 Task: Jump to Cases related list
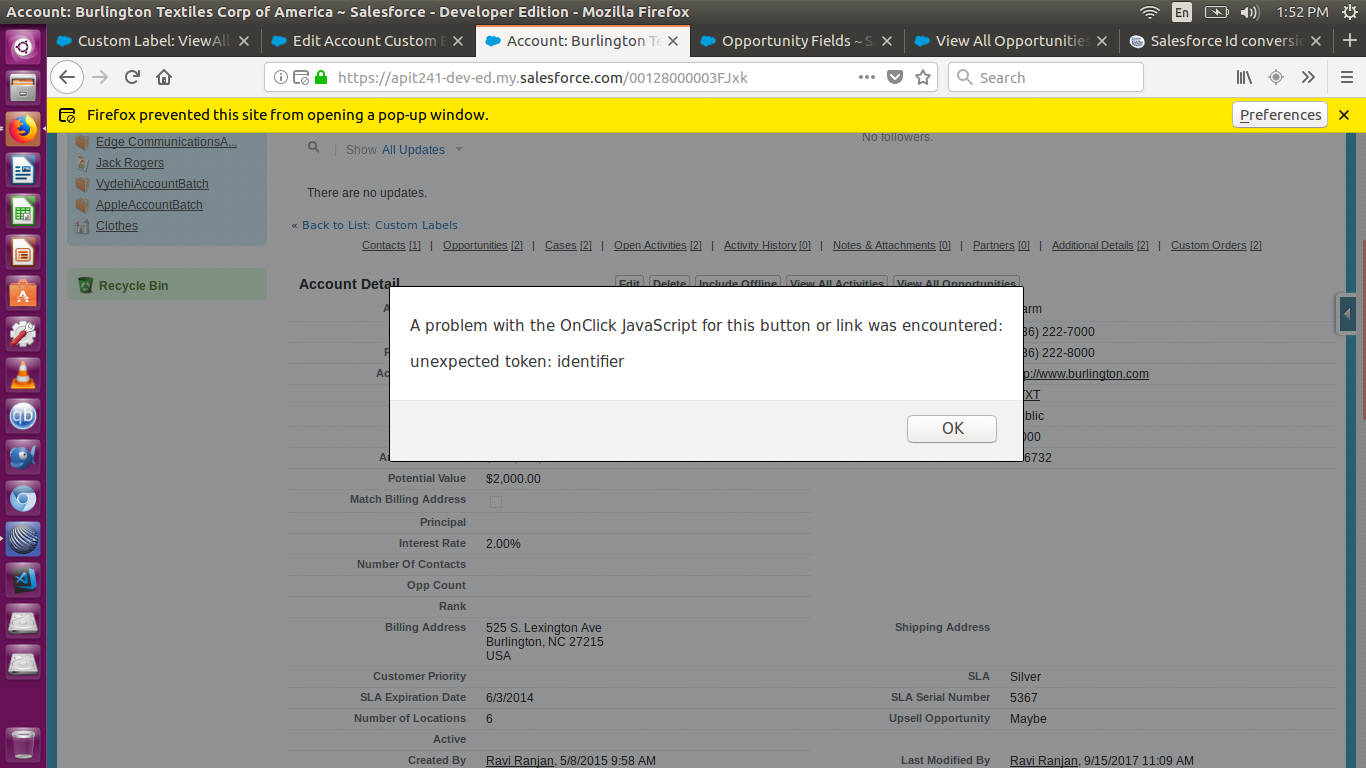click(x=568, y=245)
